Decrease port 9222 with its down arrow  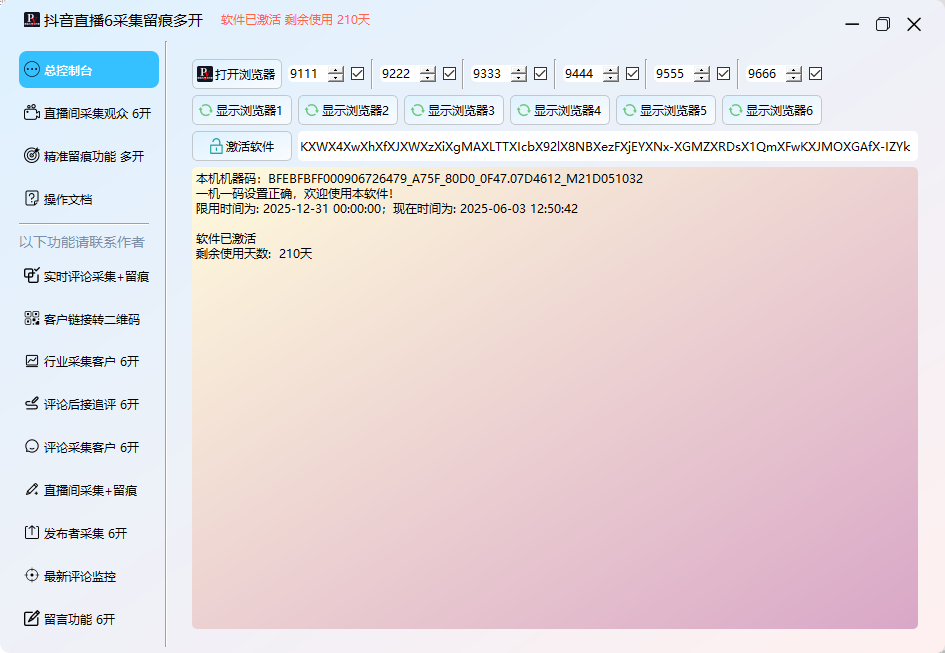pos(428,78)
